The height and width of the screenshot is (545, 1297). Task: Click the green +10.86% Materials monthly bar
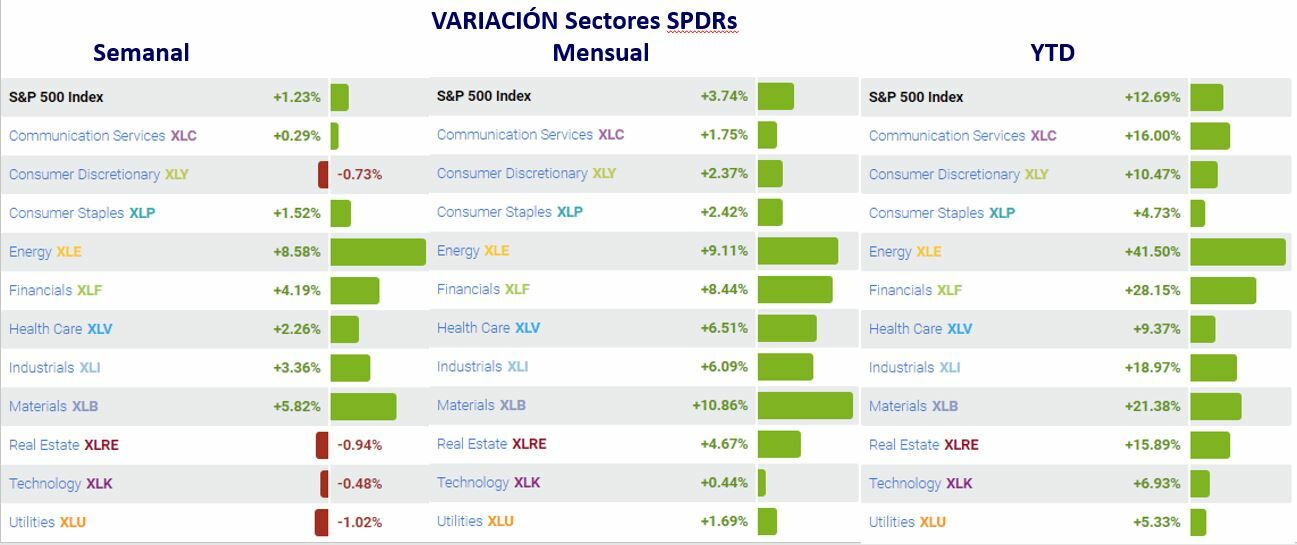pyautogui.click(x=805, y=405)
